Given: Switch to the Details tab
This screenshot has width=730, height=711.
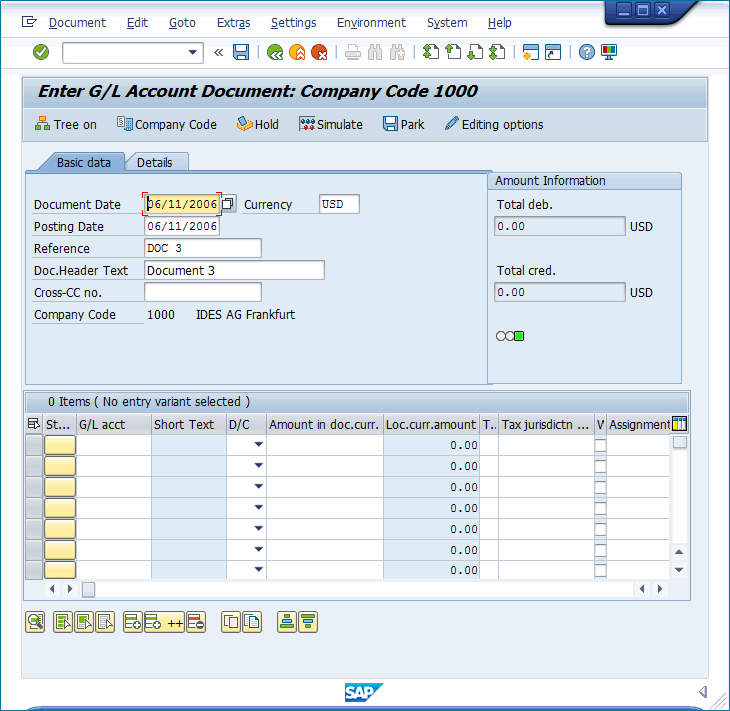Looking at the screenshot, I should 155,162.
